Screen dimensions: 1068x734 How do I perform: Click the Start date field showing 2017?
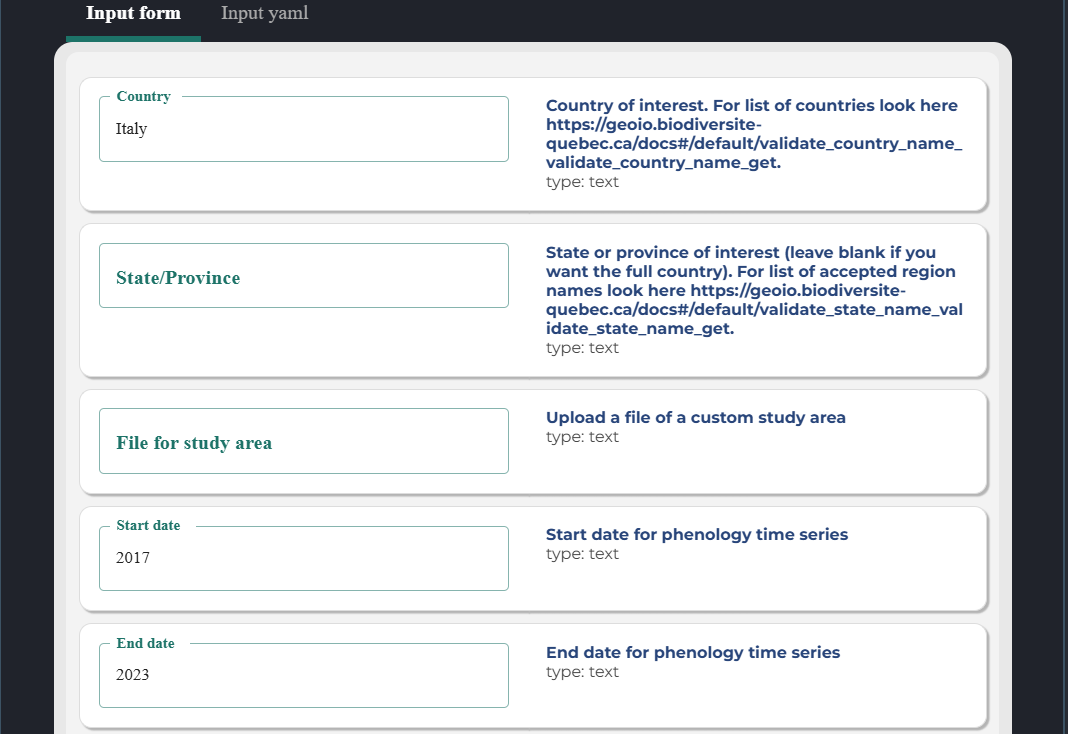click(304, 558)
